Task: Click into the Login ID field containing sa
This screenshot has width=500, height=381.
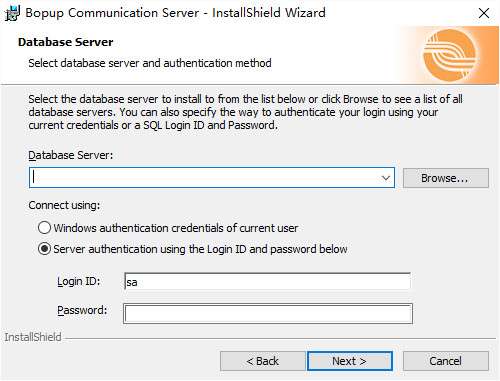Action: point(267,282)
